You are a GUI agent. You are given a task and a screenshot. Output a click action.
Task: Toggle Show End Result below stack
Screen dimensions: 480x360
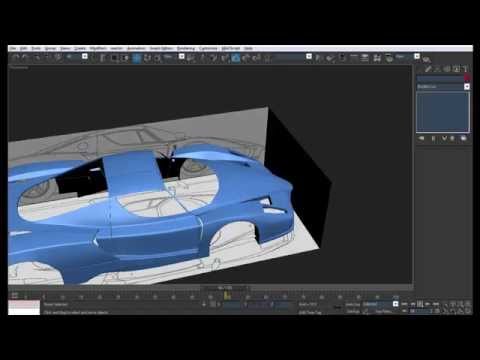coord(433,138)
